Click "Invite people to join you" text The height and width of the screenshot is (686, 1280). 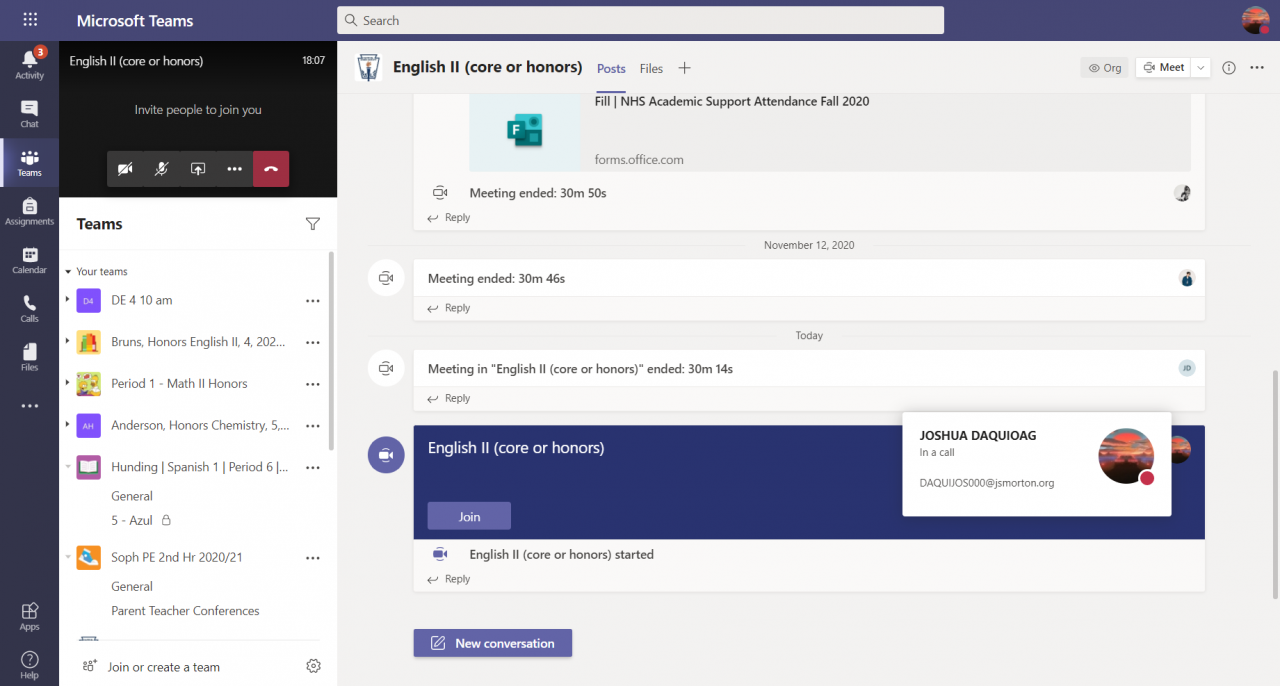point(198,110)
